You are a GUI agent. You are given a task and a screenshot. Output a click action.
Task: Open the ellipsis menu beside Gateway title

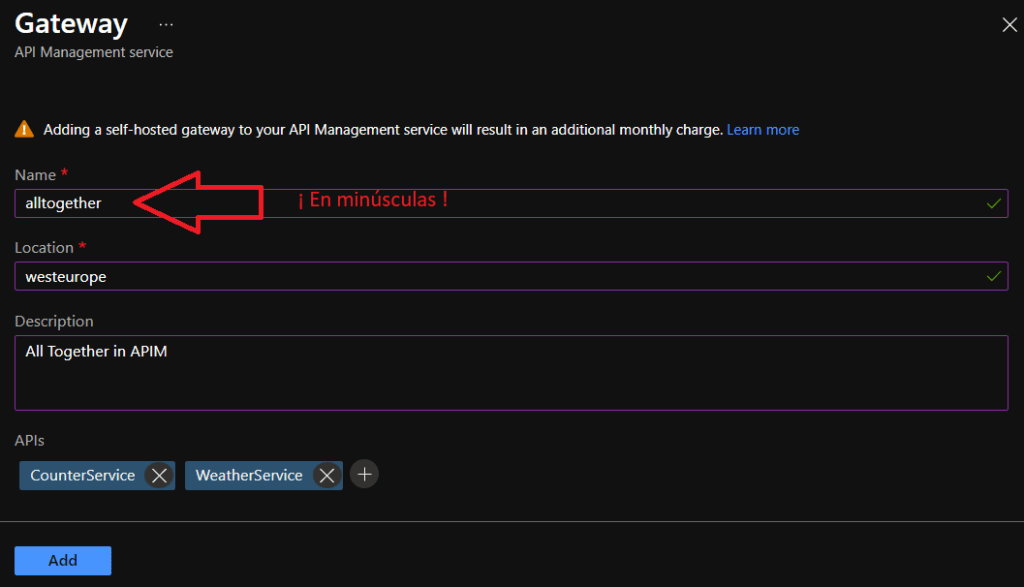[x=166, y=24]
